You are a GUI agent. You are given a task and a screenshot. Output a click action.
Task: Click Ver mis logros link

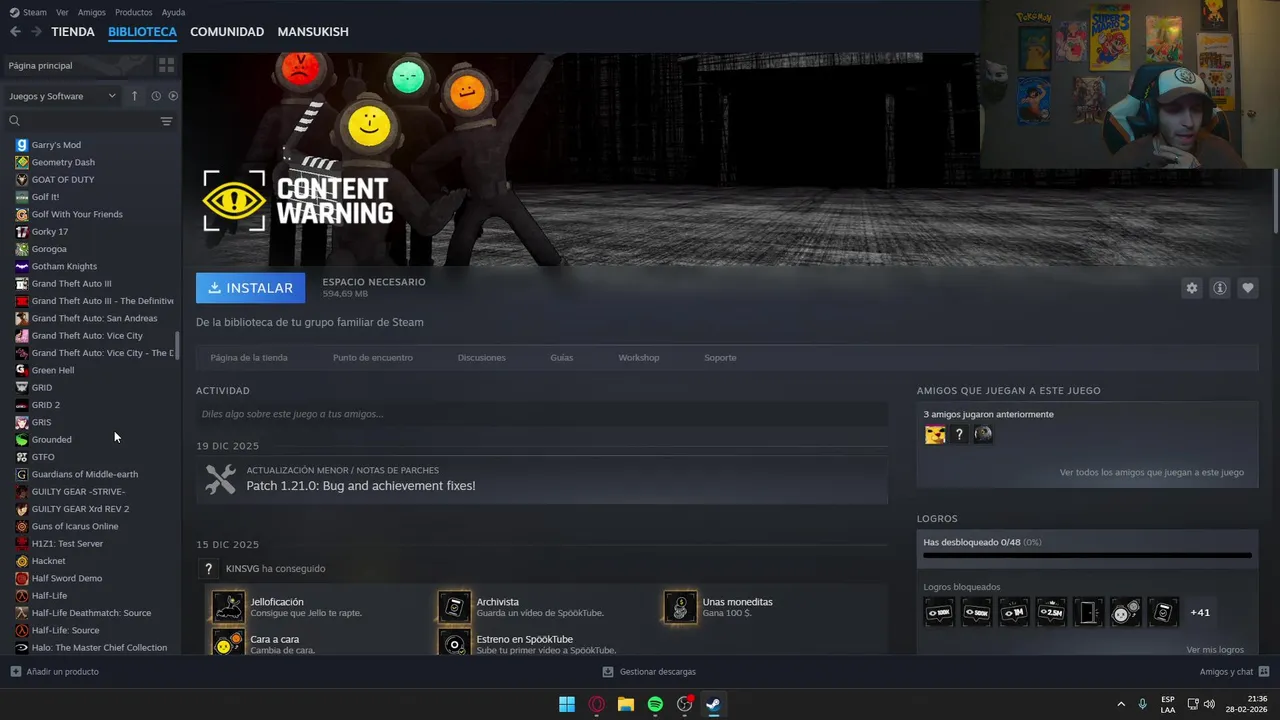pyautogui.click(x=1215, y=650)
